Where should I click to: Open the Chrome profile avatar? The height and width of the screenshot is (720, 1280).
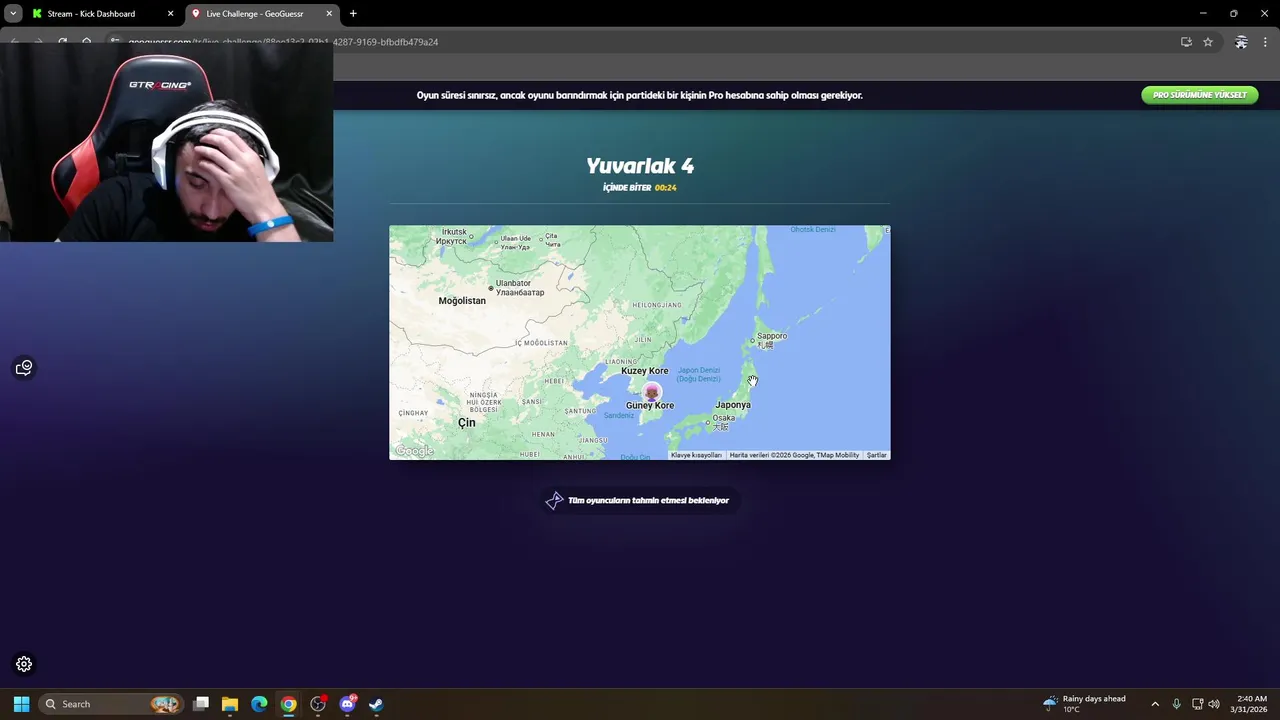pyautogui.click(x=1241, y=42)
